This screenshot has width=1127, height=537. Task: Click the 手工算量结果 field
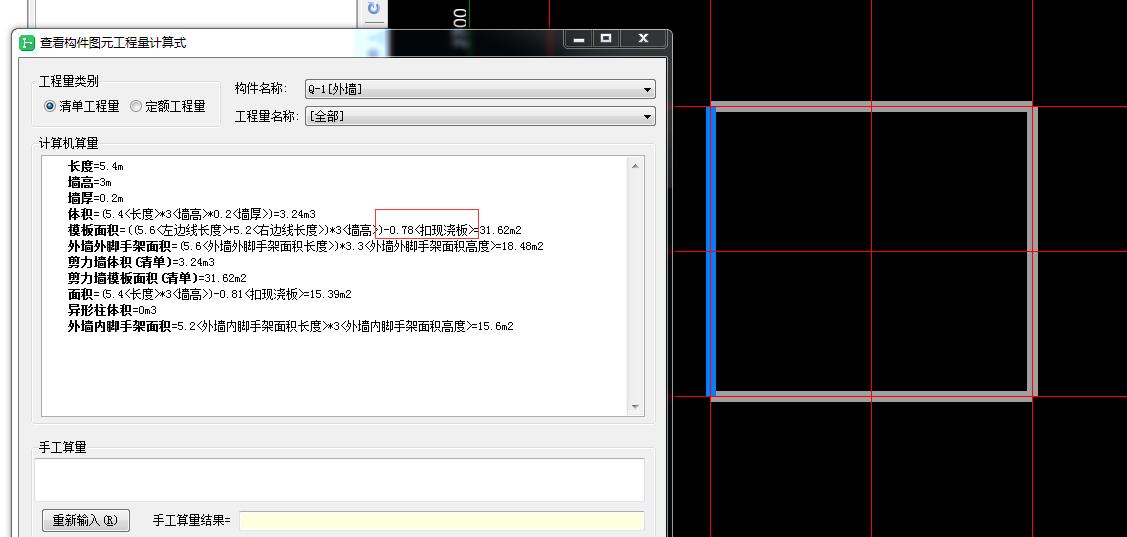point(441,520)
